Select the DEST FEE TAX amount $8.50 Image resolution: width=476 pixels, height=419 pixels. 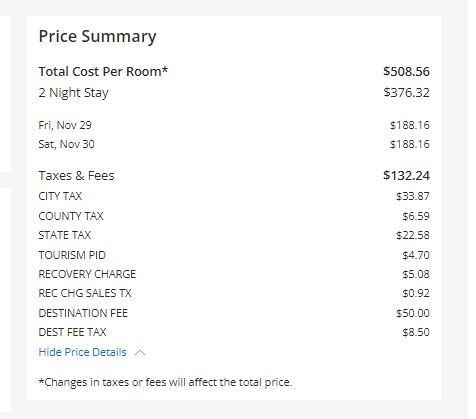[416, 332]
